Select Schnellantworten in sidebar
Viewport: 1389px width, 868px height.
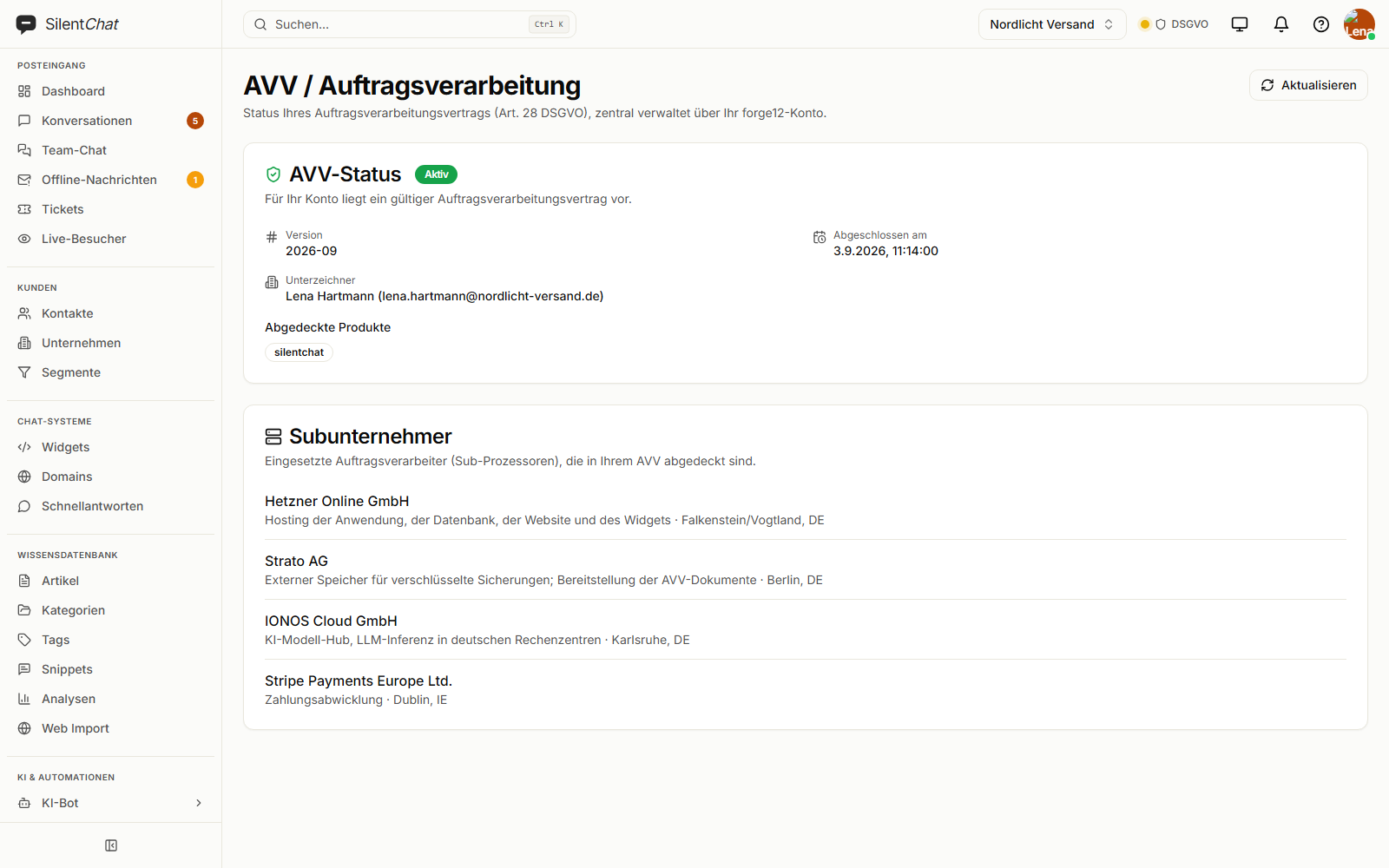coord(111,506)
